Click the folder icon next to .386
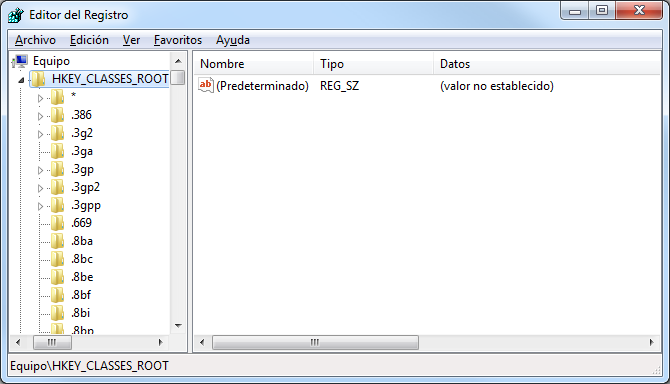Image resolution: width=670 pixels, height=384 pixels. click(x=57, y=115)
